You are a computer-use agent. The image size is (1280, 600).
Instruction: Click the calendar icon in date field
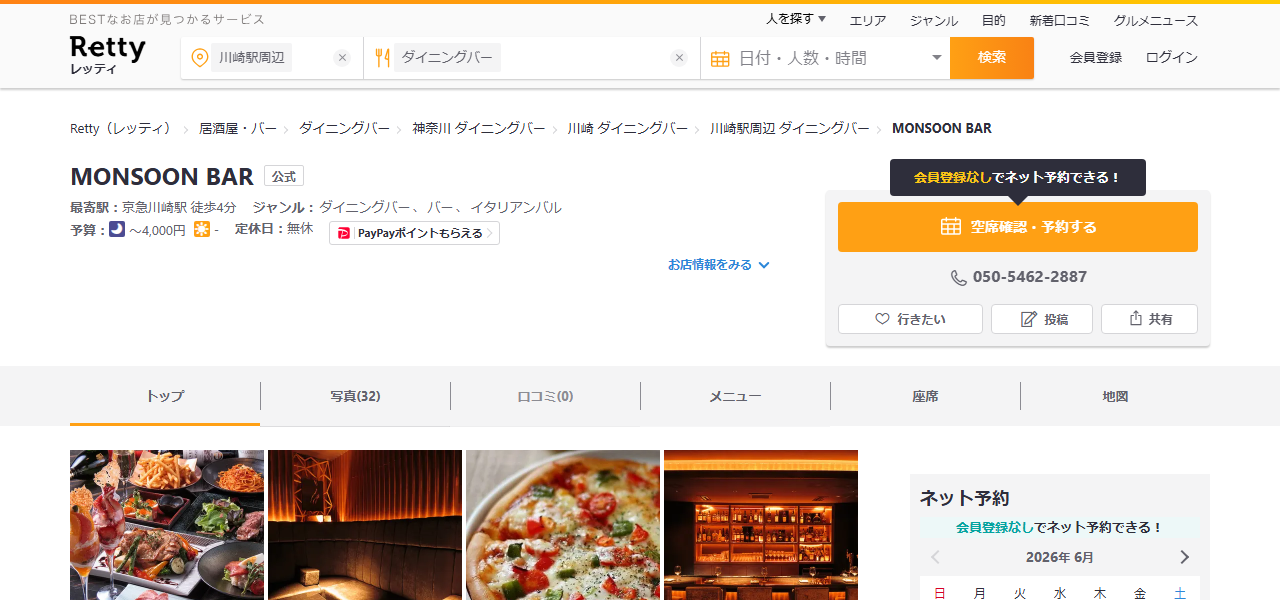[720, 58]
